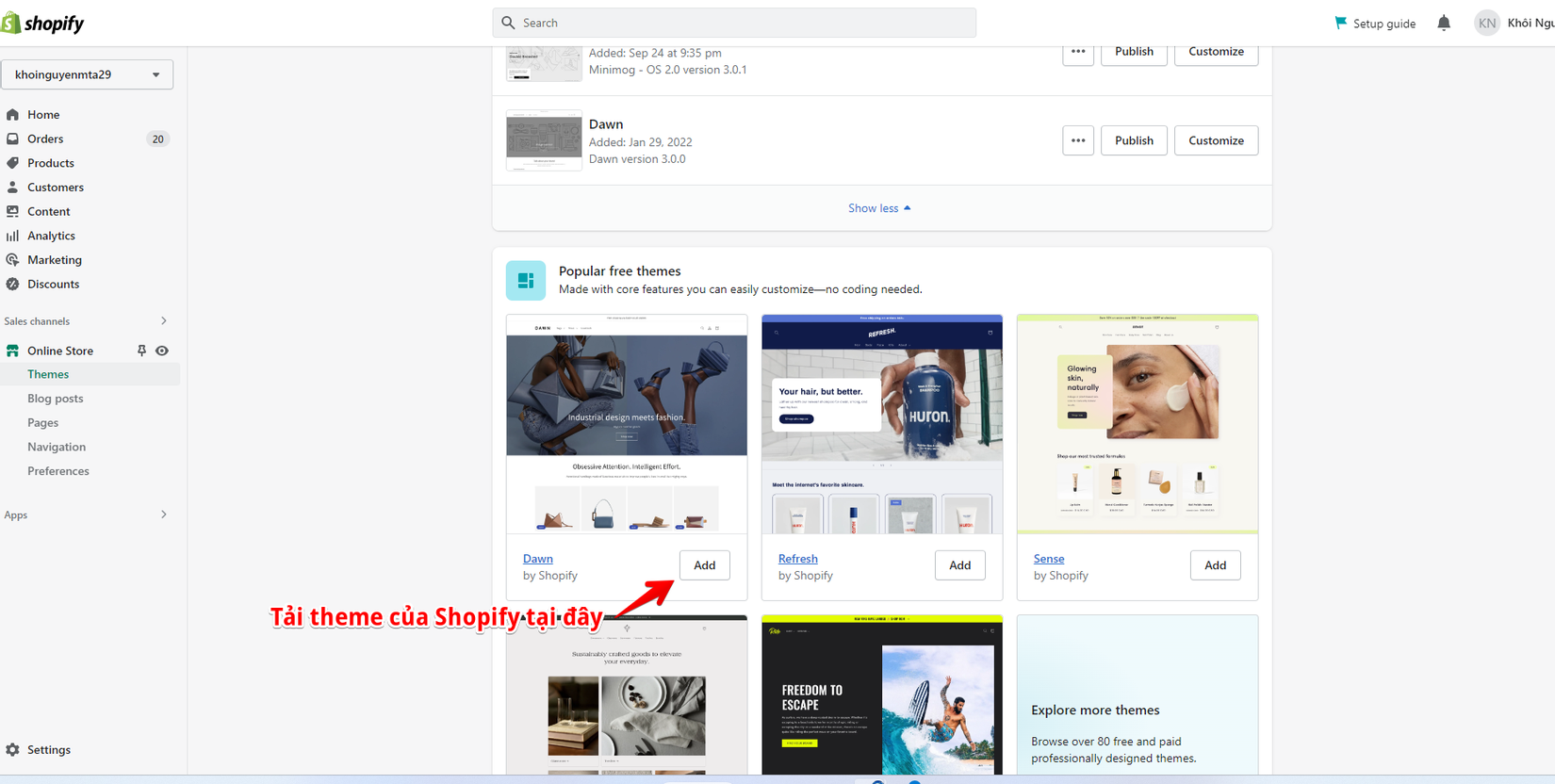Click the Popular free themes icon

[526, 281]
